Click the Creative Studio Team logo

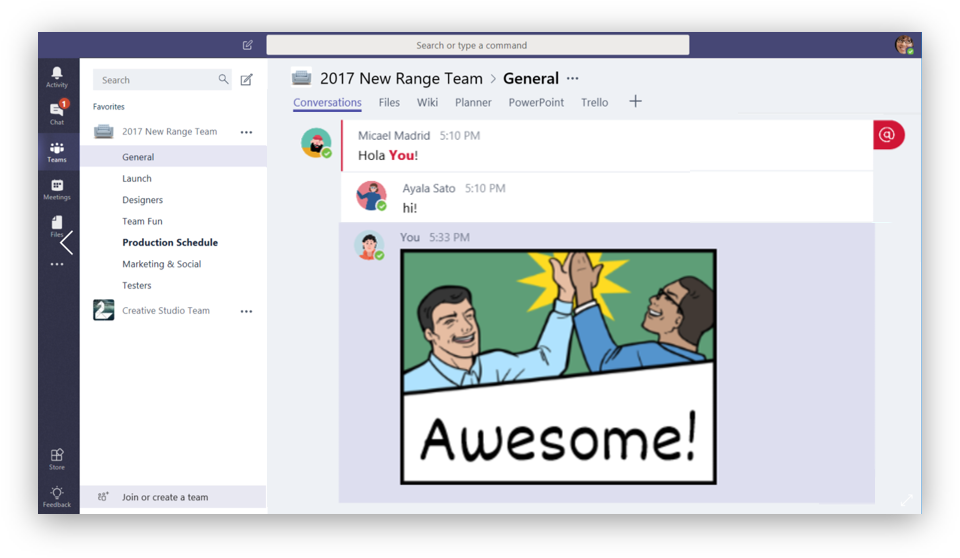(x=103, y=310)
